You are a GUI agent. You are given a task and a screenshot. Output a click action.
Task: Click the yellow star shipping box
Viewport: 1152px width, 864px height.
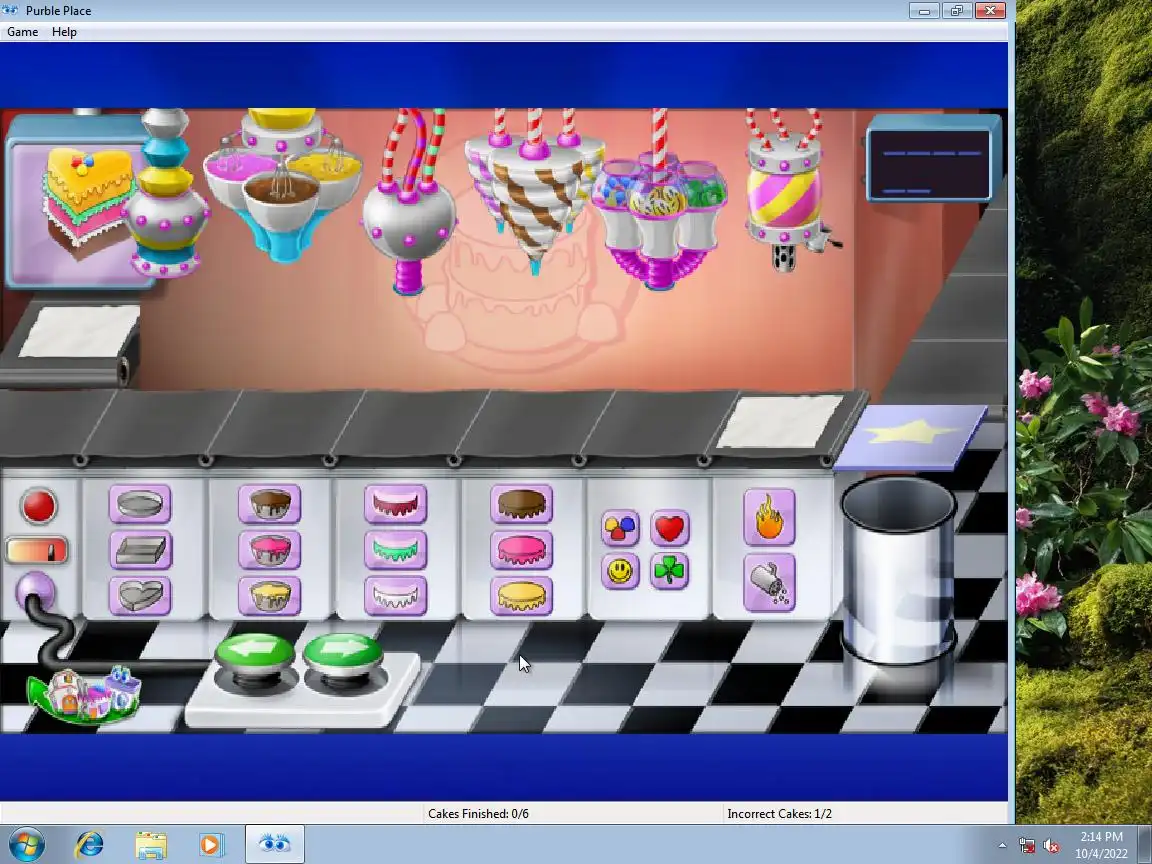point(912,438)
